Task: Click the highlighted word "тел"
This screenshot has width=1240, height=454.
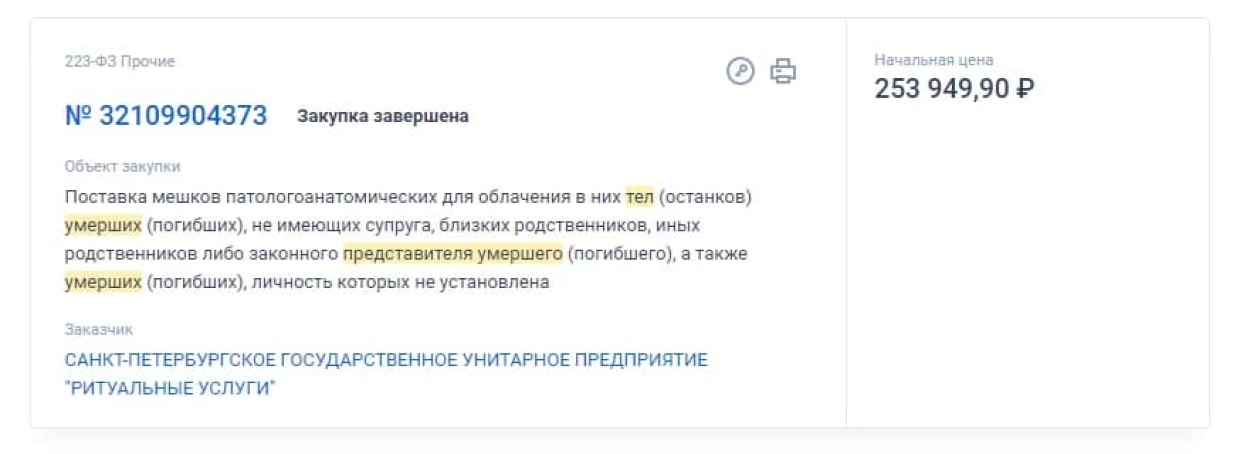Action: click(639, 197)
